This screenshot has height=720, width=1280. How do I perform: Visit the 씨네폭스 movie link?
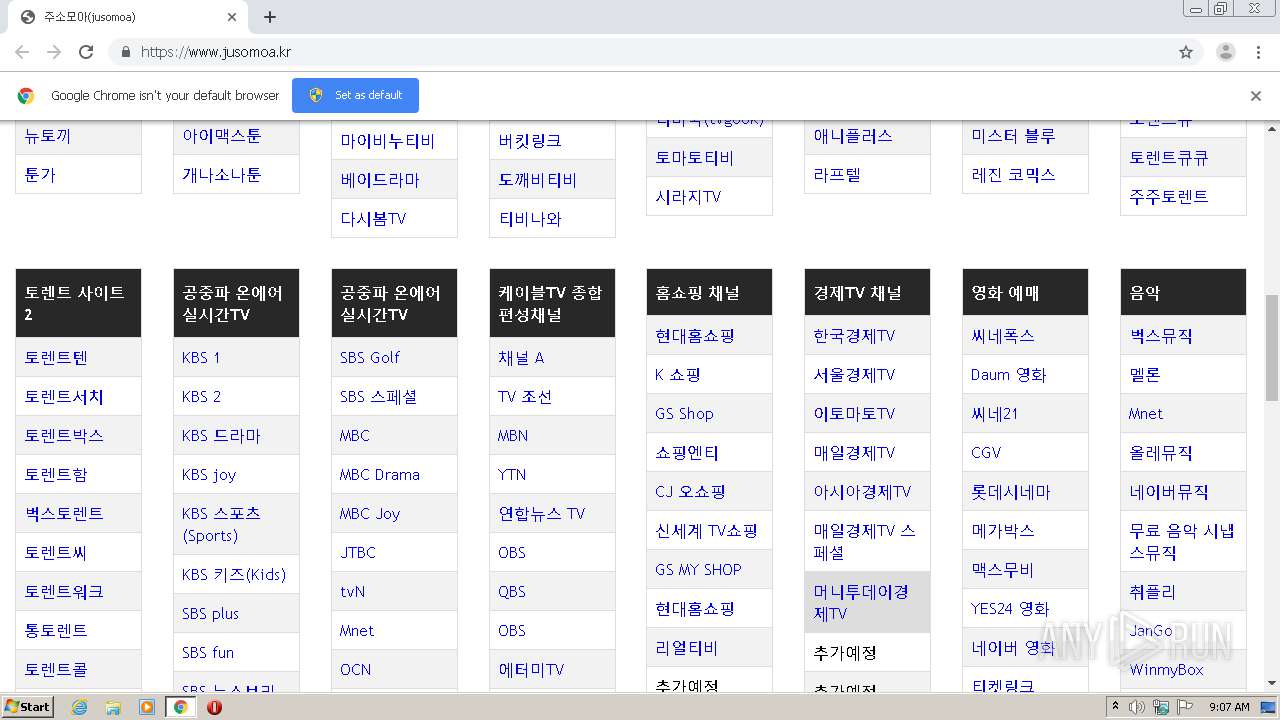[1003, 336]
